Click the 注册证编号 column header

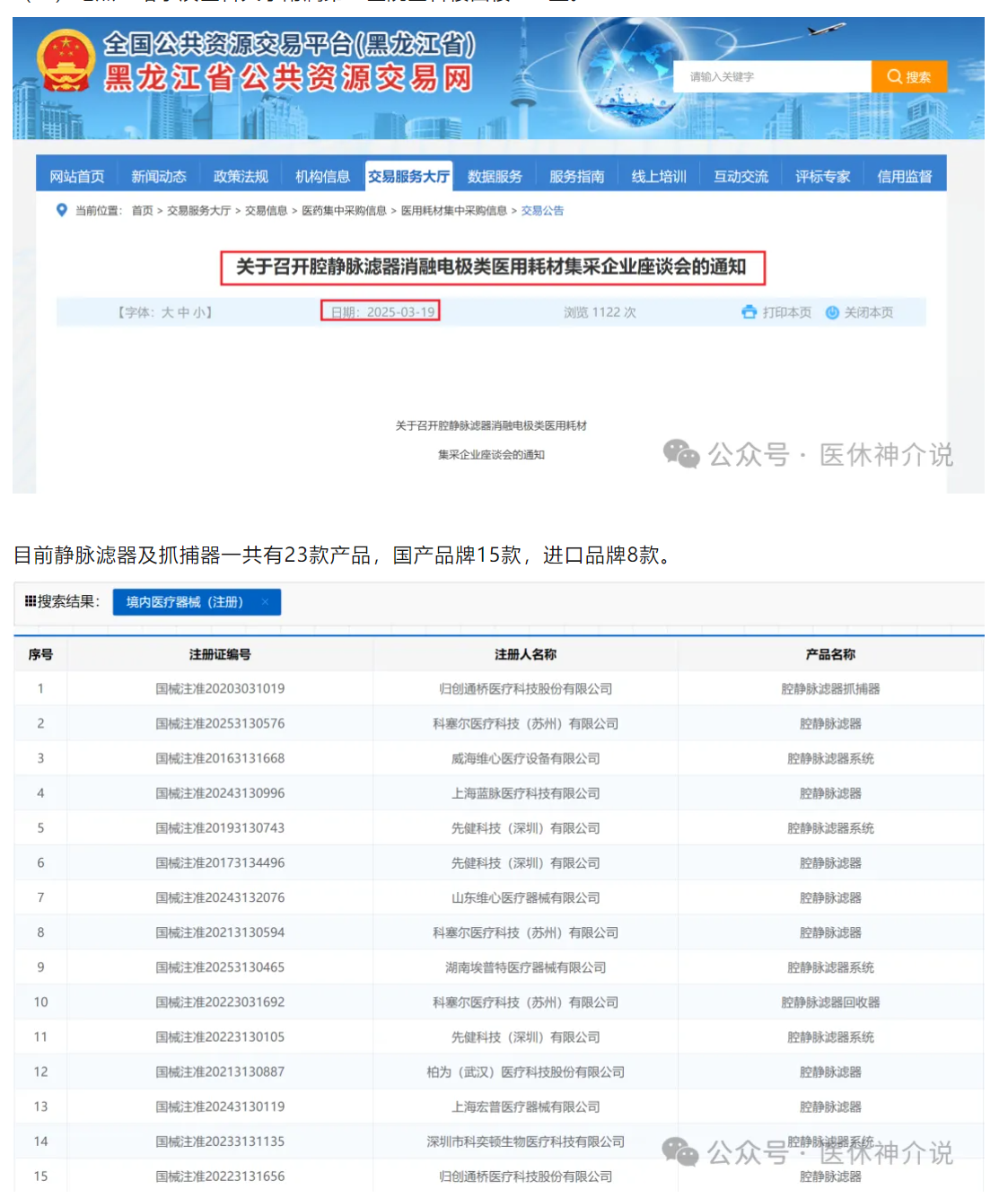coord(220,654)
